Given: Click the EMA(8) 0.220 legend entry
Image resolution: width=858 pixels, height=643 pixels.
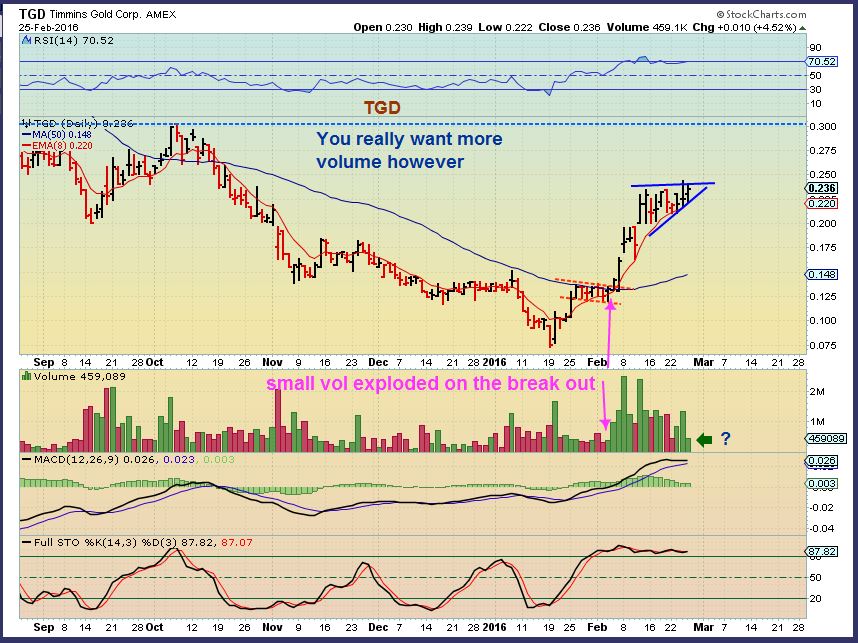Looking at the screenshot, I should coord(57,146).
